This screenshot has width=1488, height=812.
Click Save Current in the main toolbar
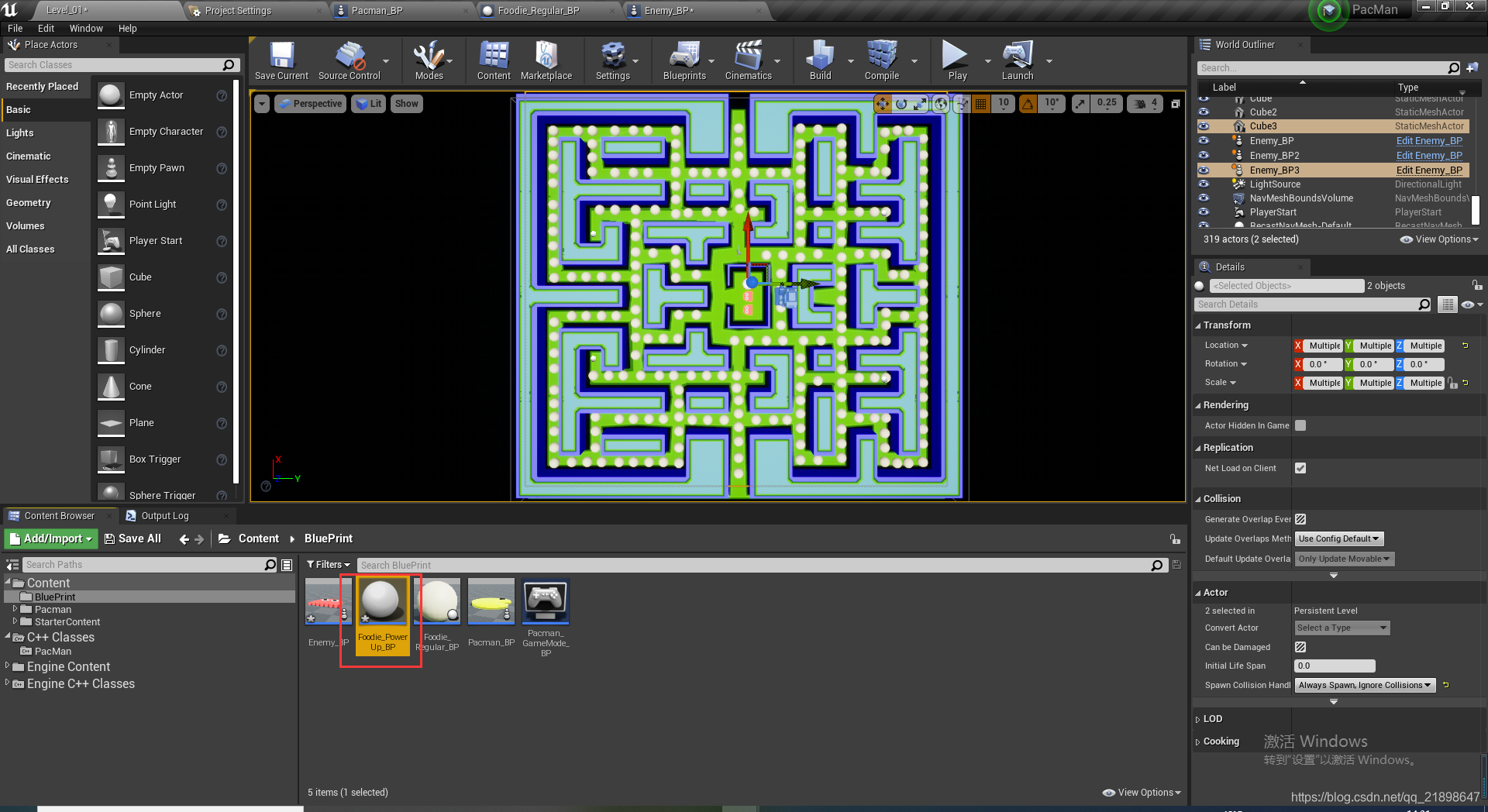281,61
